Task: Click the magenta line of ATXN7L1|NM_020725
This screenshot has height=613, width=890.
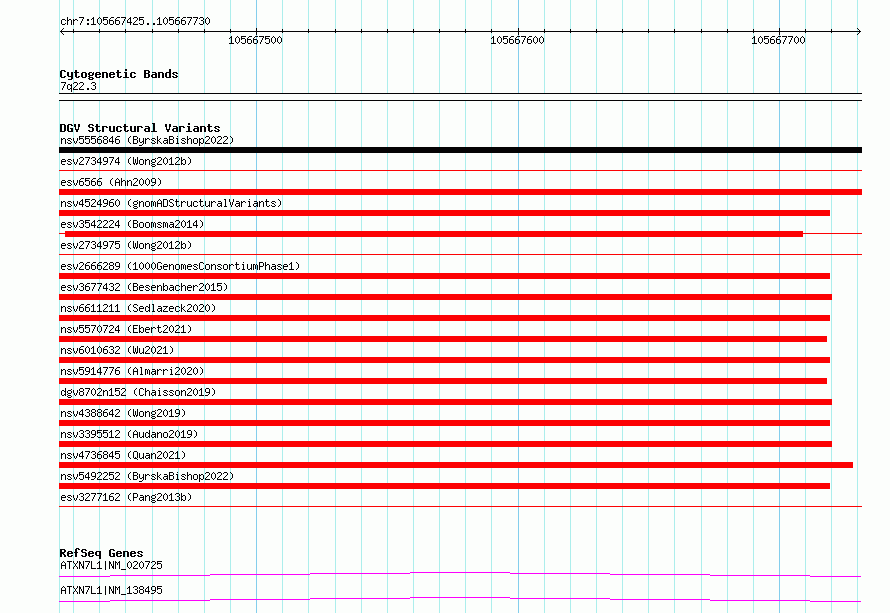Action: coord(460,574)
